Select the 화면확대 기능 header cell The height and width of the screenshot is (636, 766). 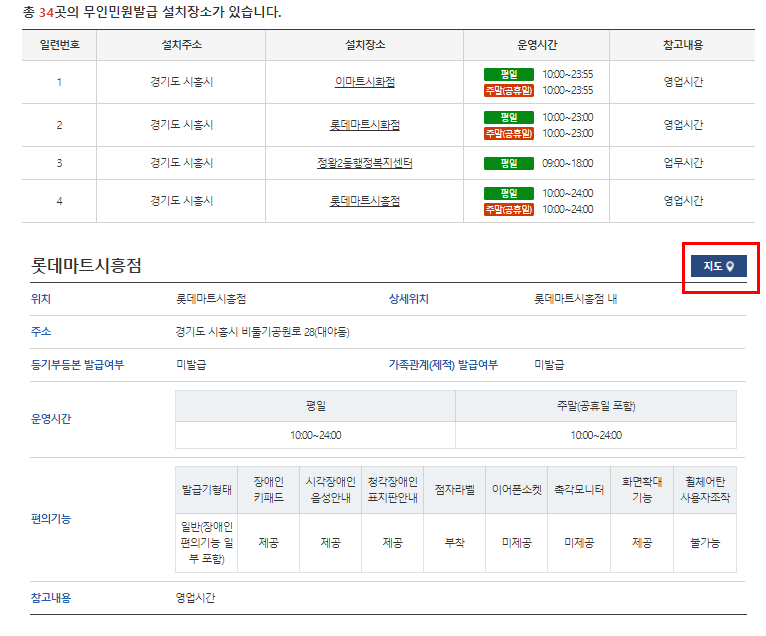[641, 490]
